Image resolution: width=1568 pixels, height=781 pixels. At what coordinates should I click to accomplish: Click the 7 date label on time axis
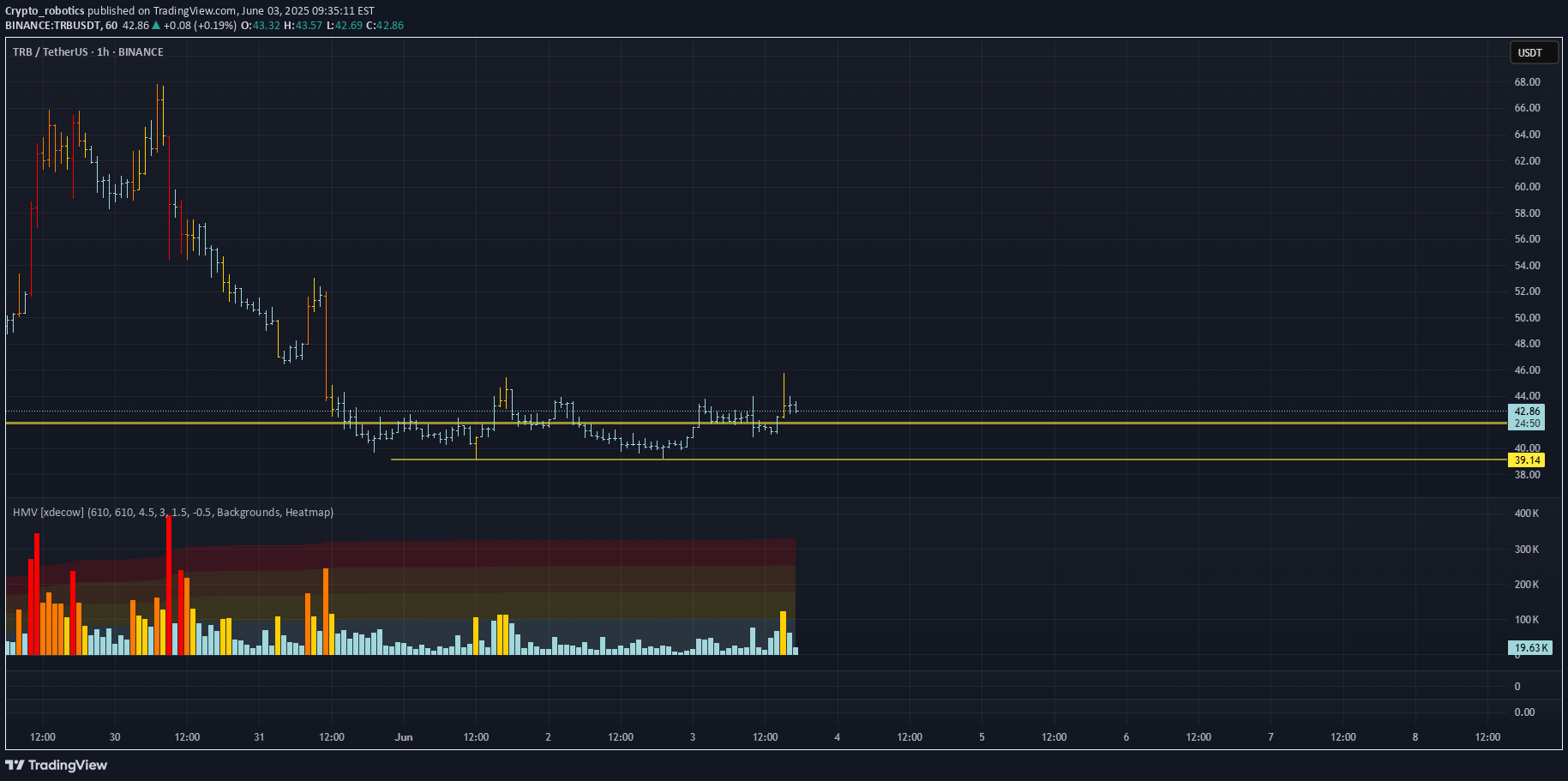coord(1271,737)
